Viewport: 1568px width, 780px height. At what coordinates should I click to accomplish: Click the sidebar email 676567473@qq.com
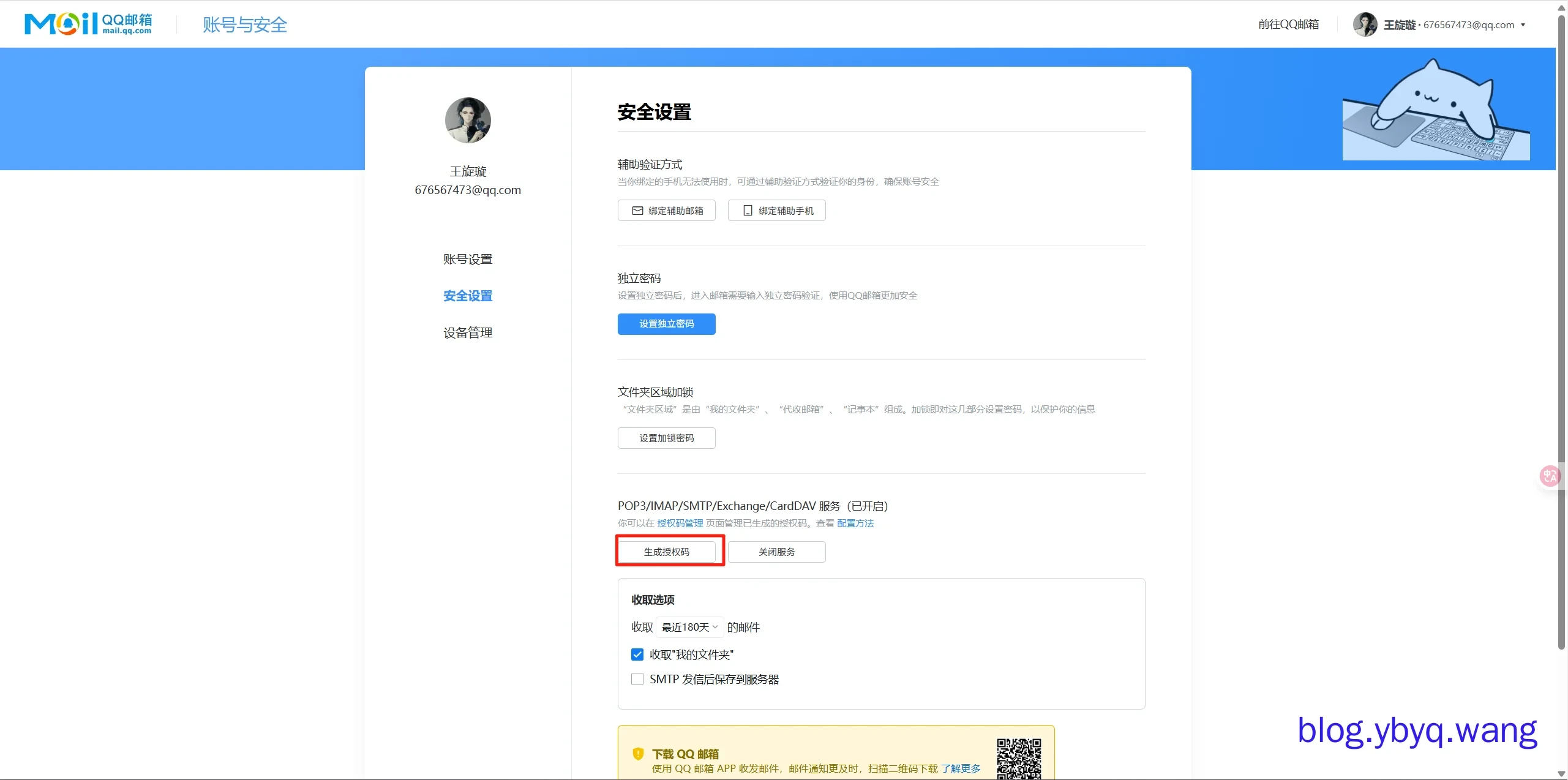(x=468, y=190)
